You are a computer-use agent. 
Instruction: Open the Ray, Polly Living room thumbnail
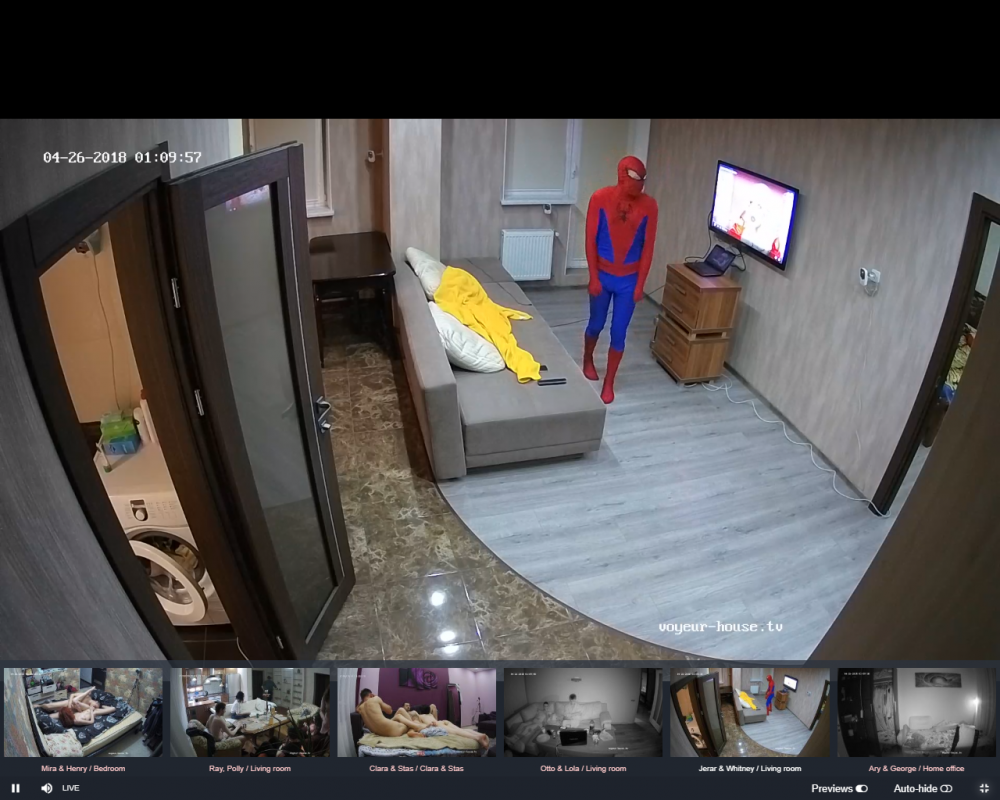250,712
